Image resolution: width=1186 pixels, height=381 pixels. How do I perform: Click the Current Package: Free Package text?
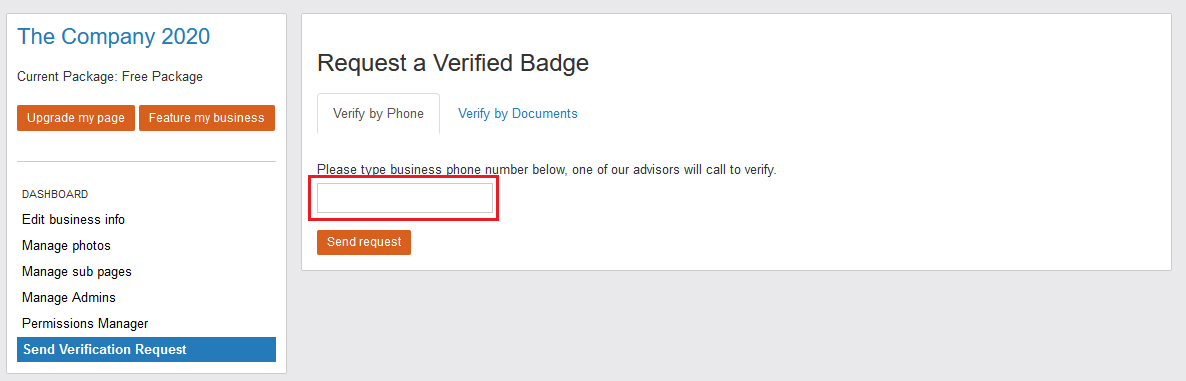[x=110, y=76]
